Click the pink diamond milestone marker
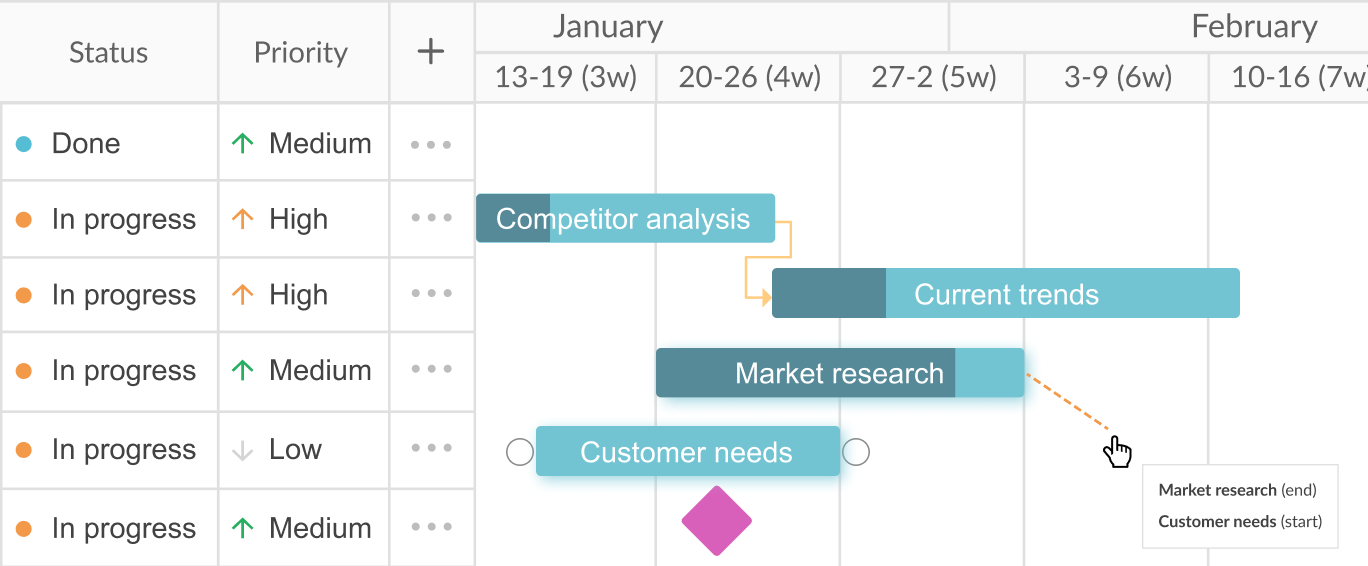This screenshot has height=566, width=1368. click(716, 521)
